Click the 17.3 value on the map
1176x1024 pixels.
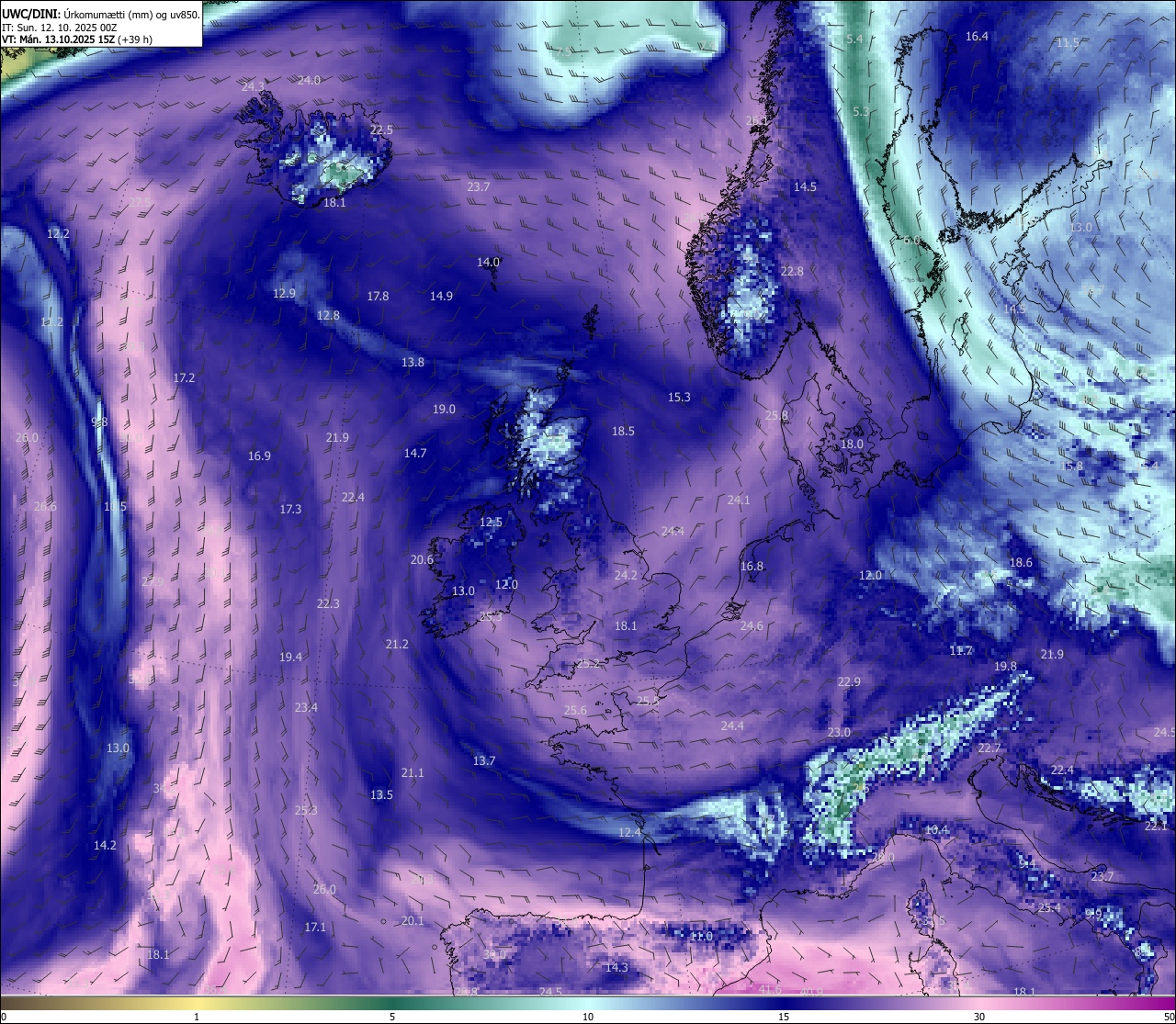click(290, 509)
